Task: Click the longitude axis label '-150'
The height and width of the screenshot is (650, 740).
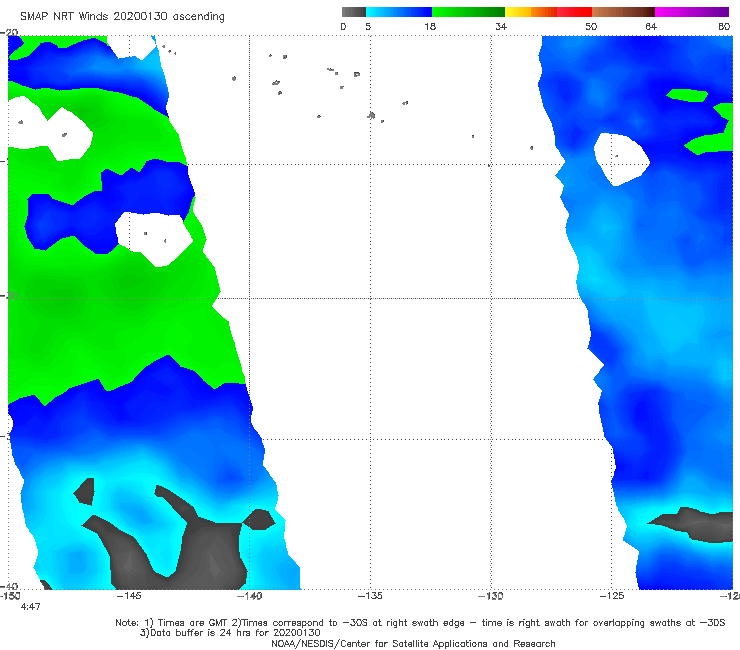Action: click(x=10, y=596)
